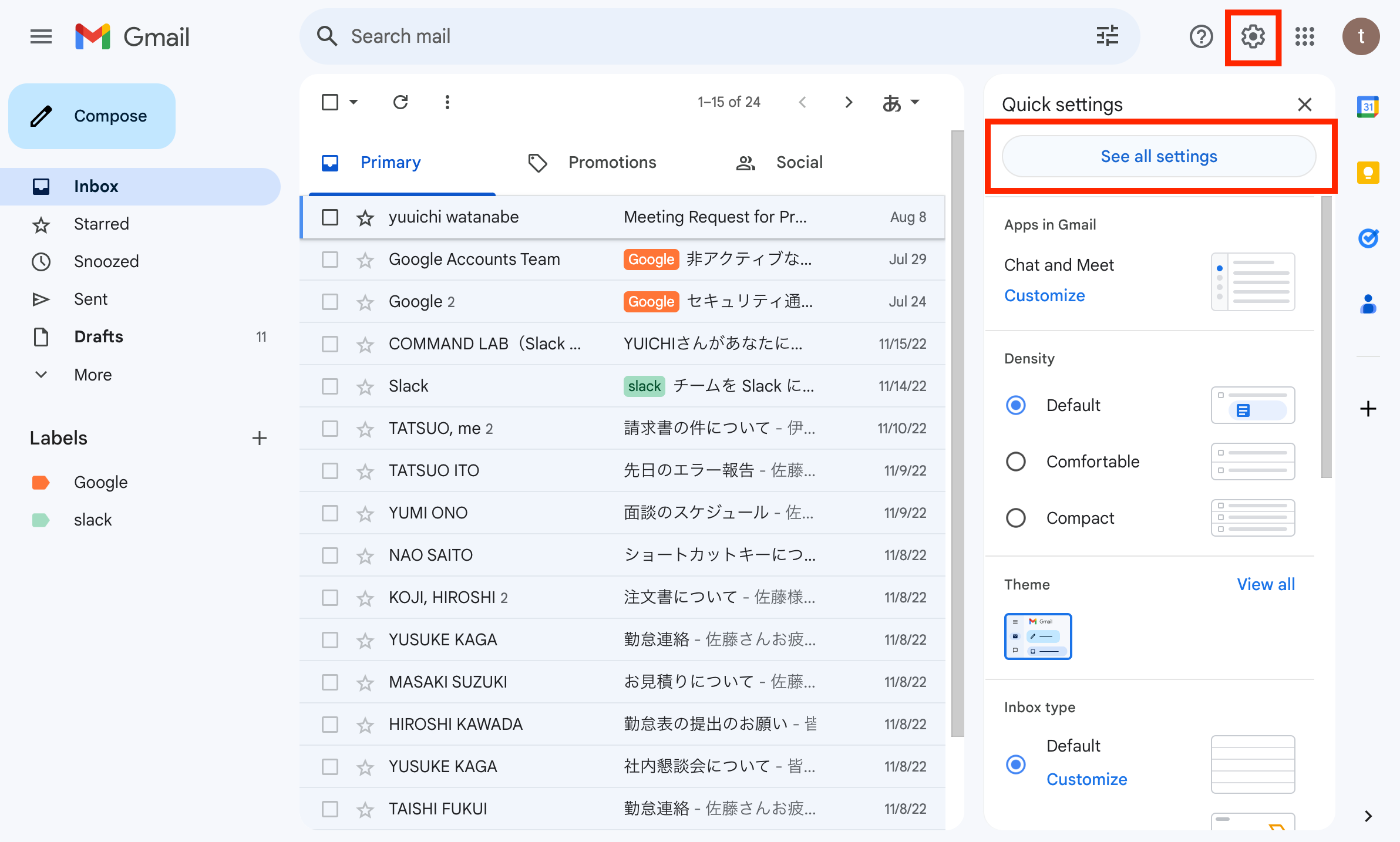The height and width of the screenshot is (842, 1400).
Task: Open the TATSUO, me email
Action: click(x=622, y=429)
